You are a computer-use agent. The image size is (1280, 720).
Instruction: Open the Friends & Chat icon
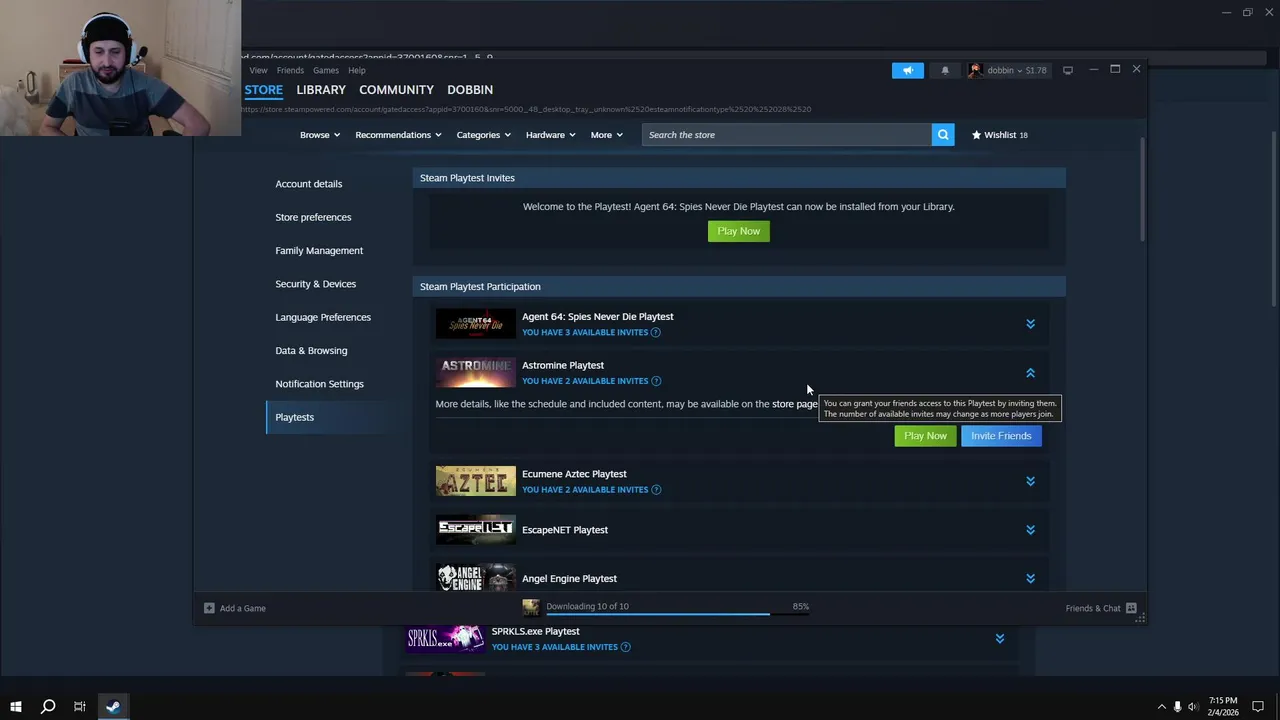pos(1131,608)
